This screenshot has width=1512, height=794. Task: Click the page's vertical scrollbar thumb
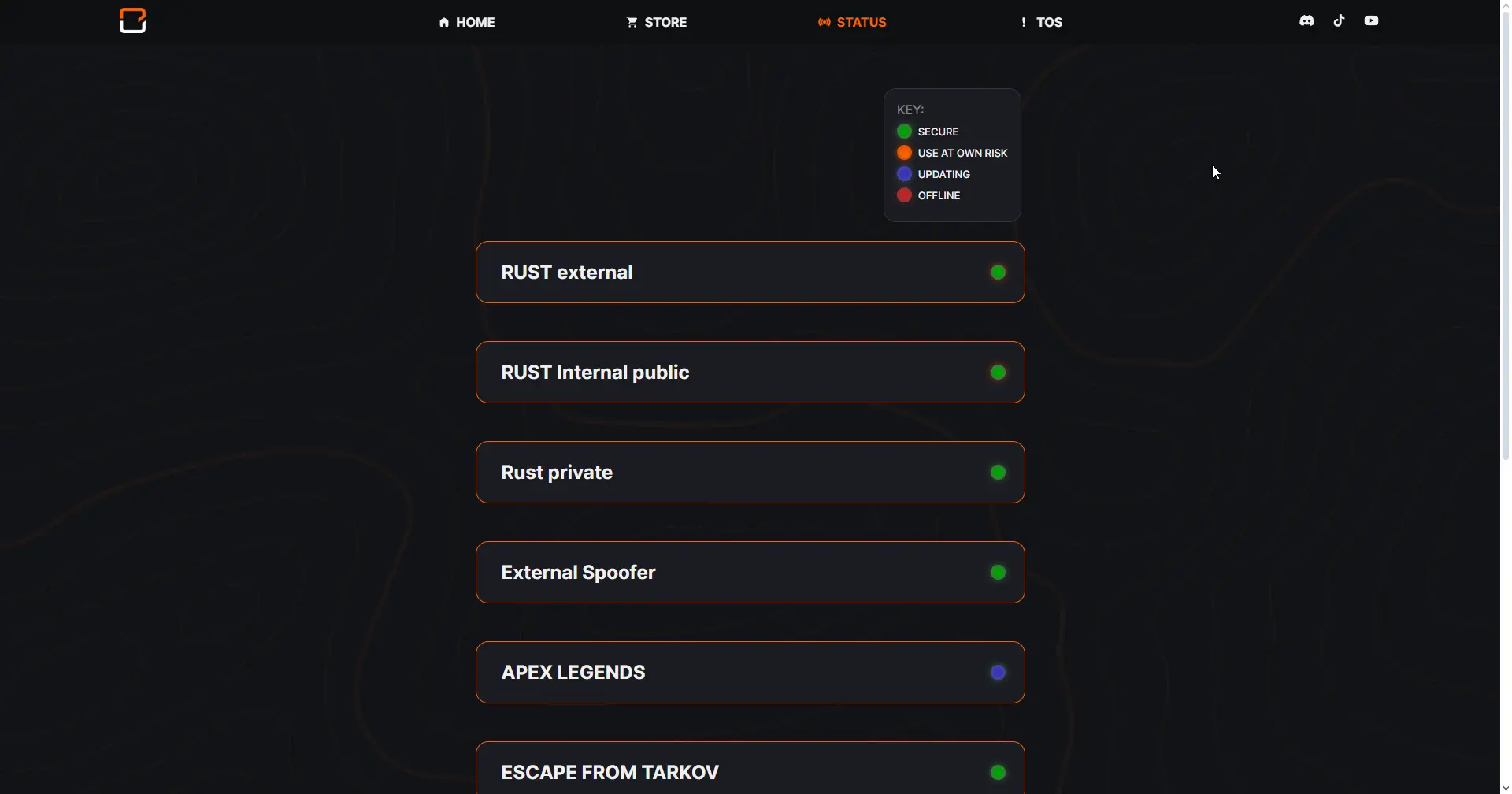[x=1506, y=236]
